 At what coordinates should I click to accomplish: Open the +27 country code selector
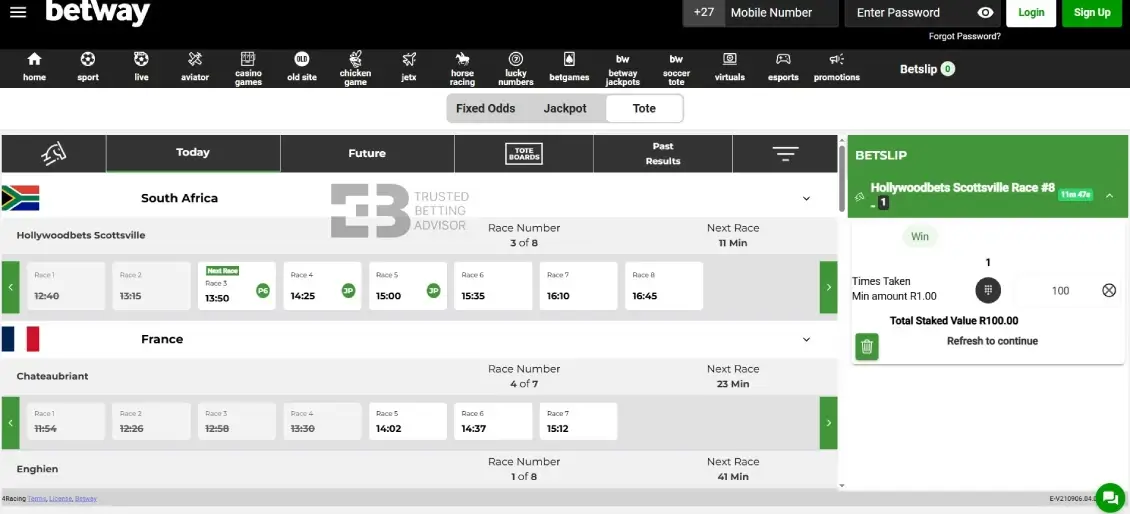tap(703, 12)
